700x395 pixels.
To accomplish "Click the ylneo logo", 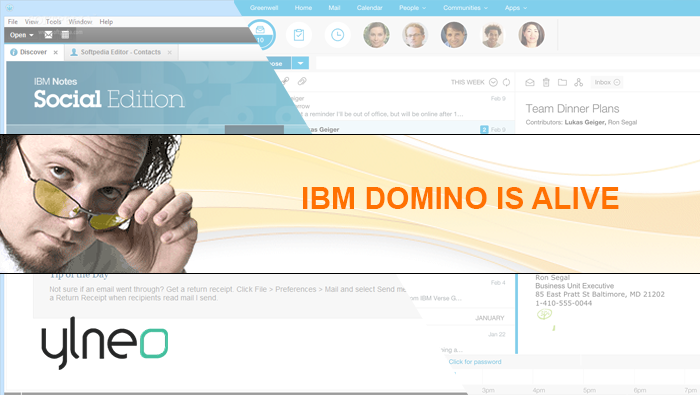I will 105,343.
